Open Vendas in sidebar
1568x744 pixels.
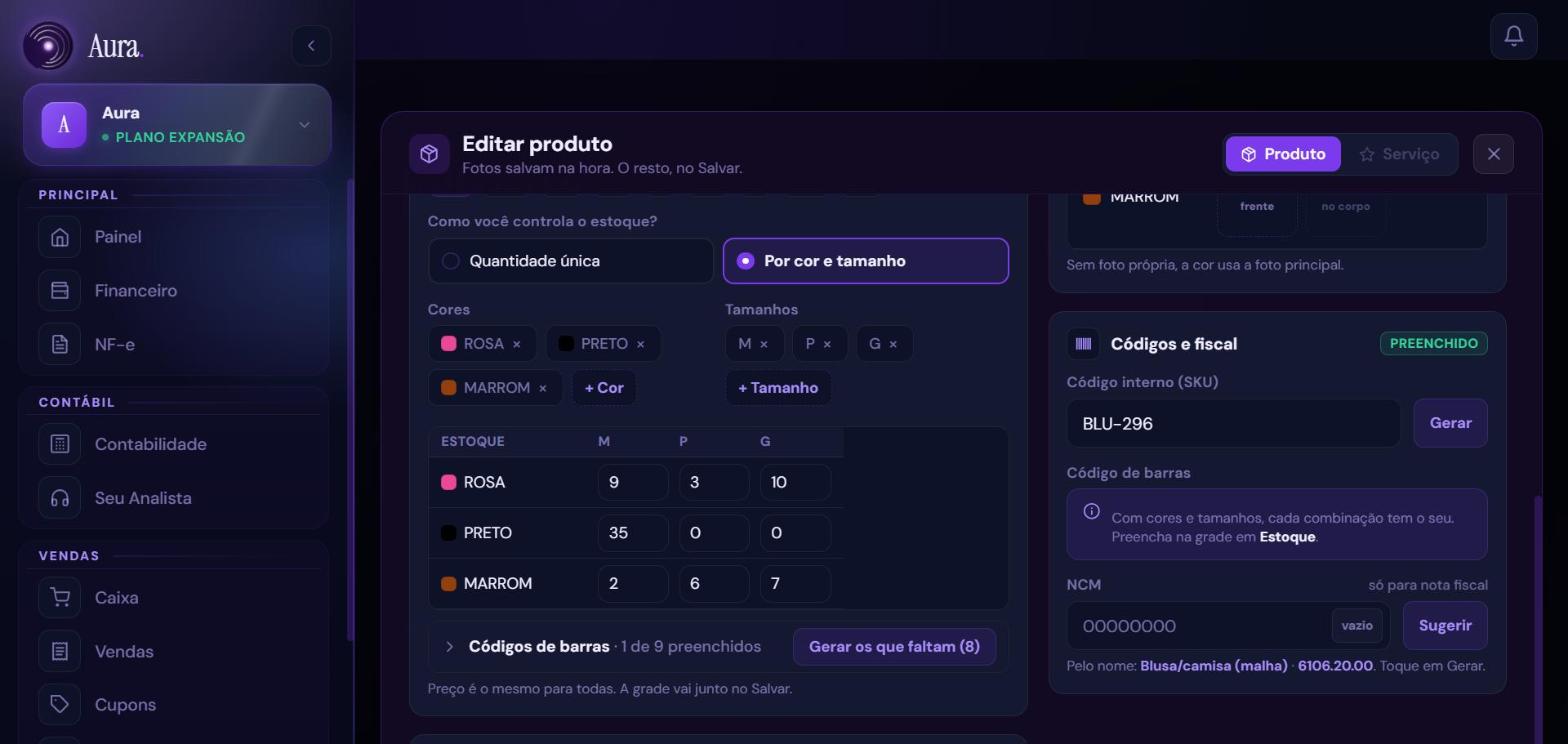click(x=173, y=652)
